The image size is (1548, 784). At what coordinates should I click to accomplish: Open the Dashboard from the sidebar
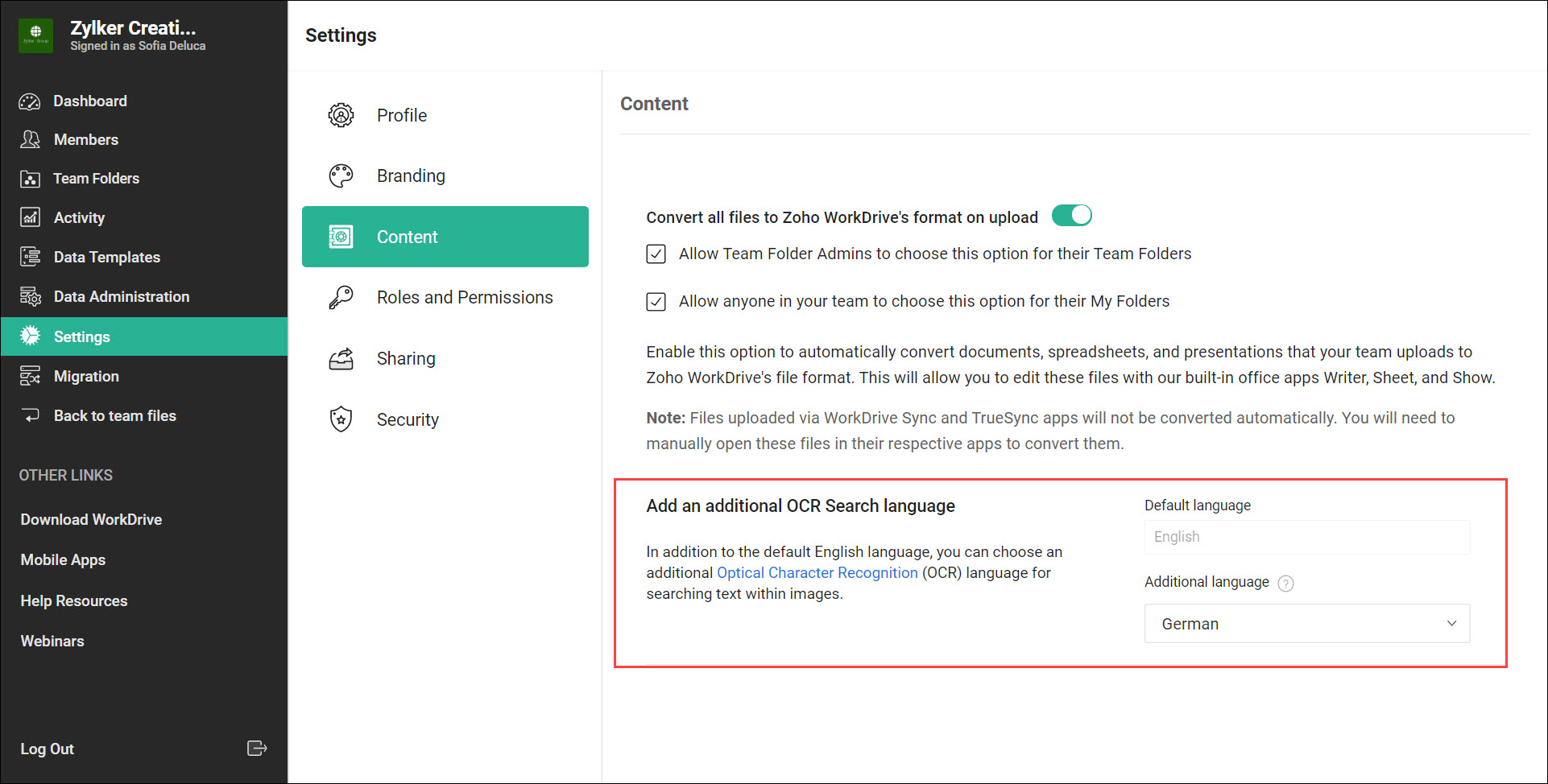click(x=30, y=101)
